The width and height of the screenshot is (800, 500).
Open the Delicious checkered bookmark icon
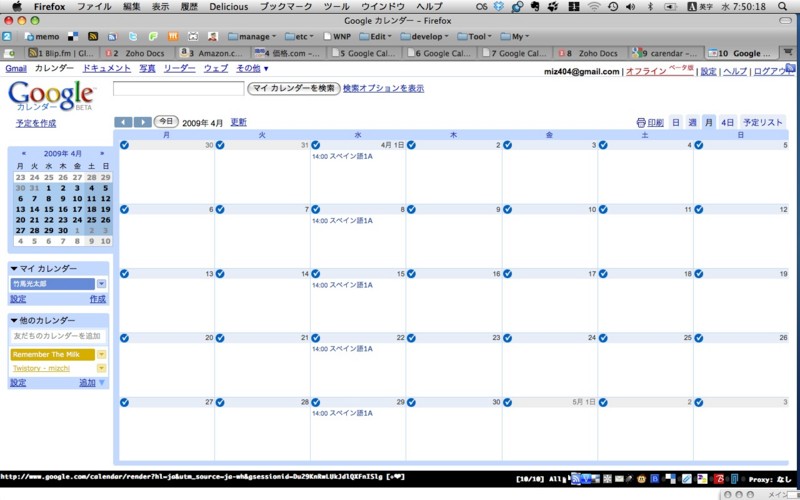tap(73, 36)
